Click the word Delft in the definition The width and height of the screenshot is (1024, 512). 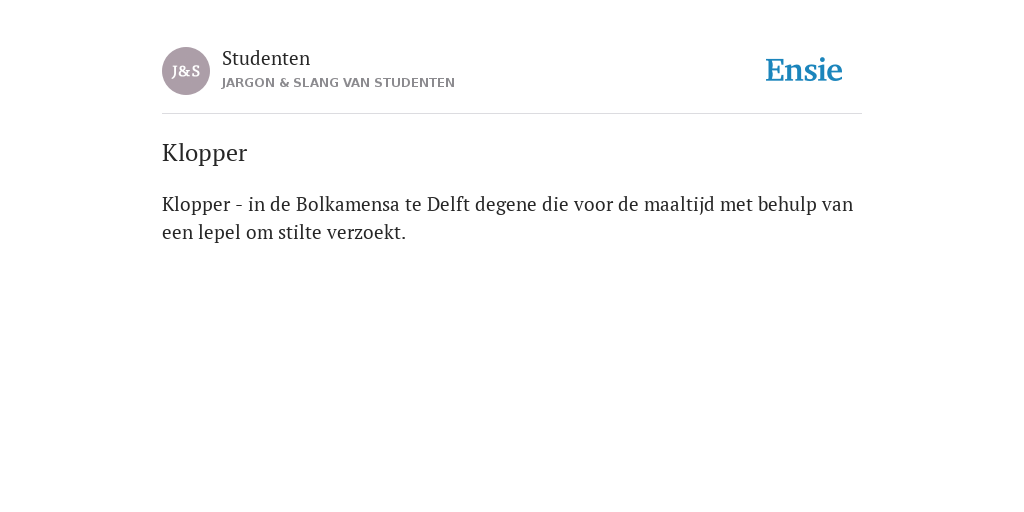pyautogui.click(x=448, y=204)
